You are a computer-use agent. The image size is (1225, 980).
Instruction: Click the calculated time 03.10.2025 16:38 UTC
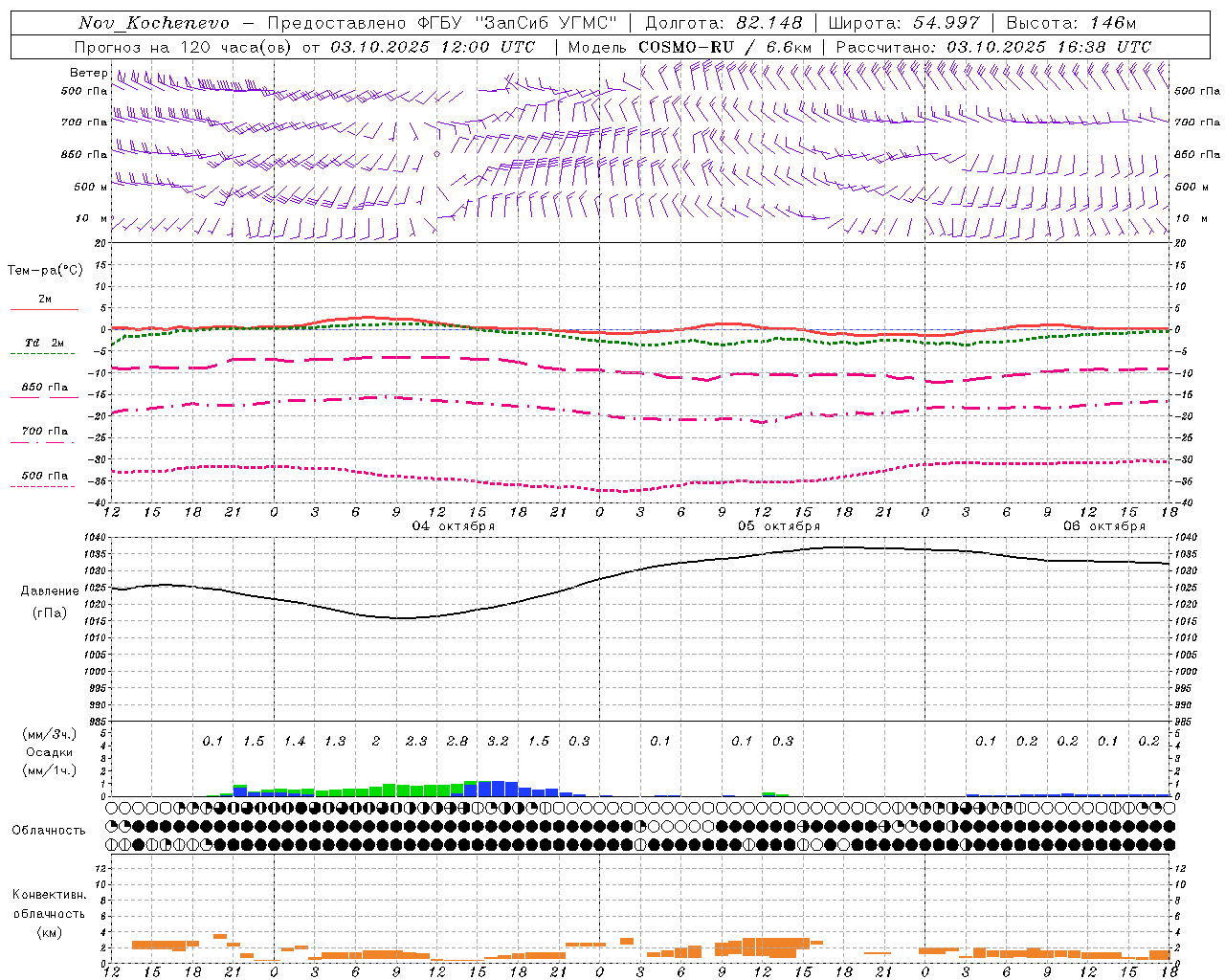1049,47
